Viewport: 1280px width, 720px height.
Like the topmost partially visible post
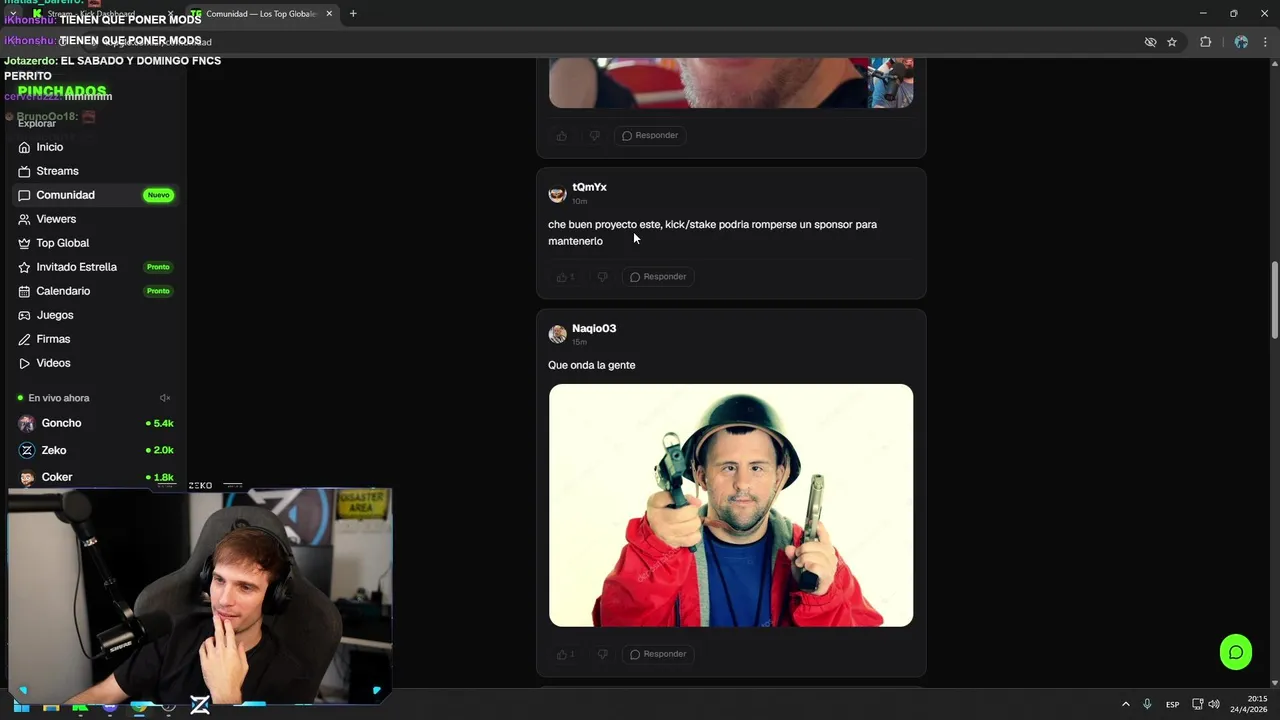click(561, 136)
